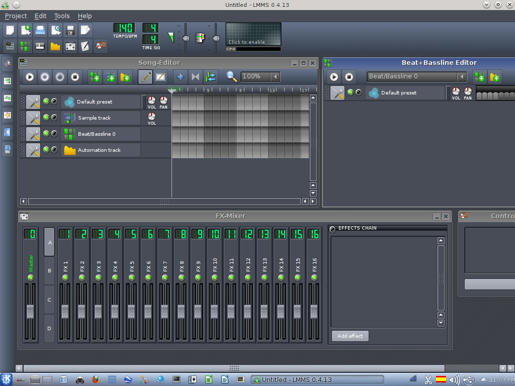Mute the Beat/Bassline 0 track

click(x=46, y=133)
